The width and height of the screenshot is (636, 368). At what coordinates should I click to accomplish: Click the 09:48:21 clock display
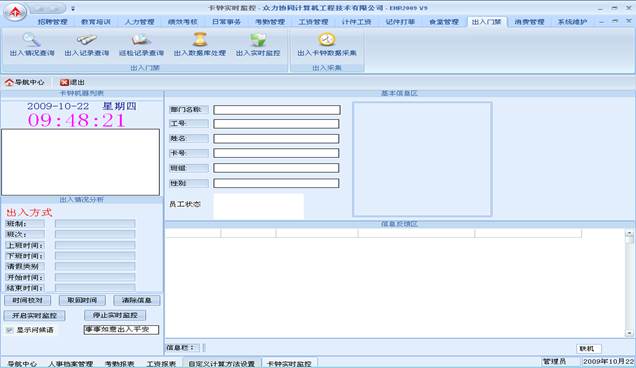pos(77,121)
